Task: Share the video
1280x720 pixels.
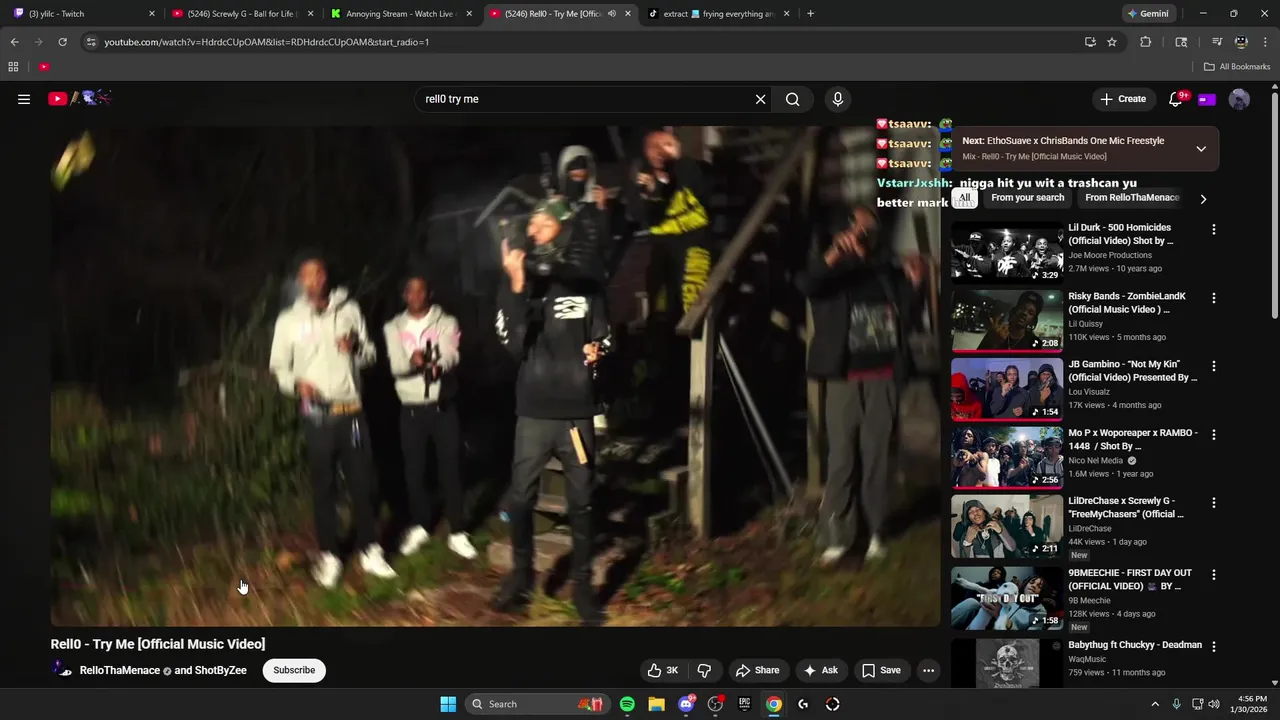Action: (x=757, y=670)
